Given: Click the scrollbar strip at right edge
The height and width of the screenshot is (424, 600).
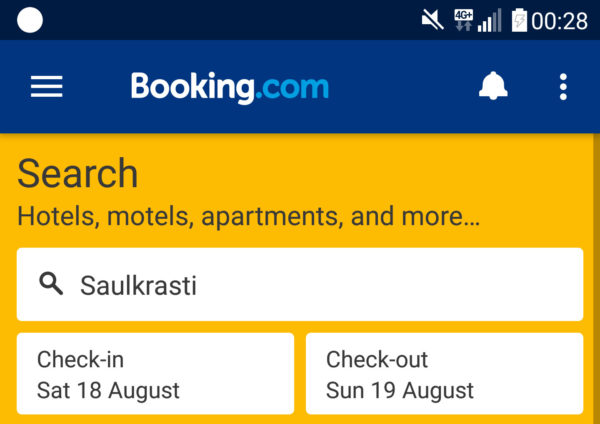Looking at the screenshot, I should (597, 279).
